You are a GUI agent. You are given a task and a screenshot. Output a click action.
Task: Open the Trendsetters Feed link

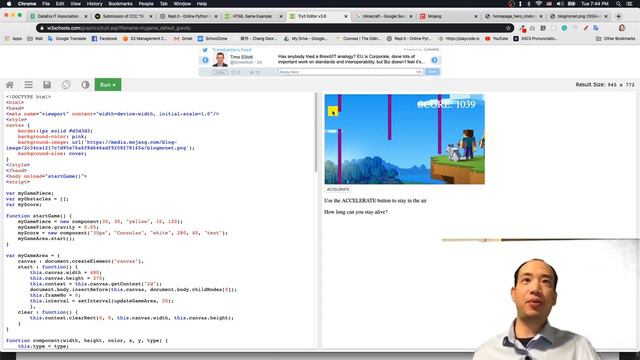tap(231, 50)
